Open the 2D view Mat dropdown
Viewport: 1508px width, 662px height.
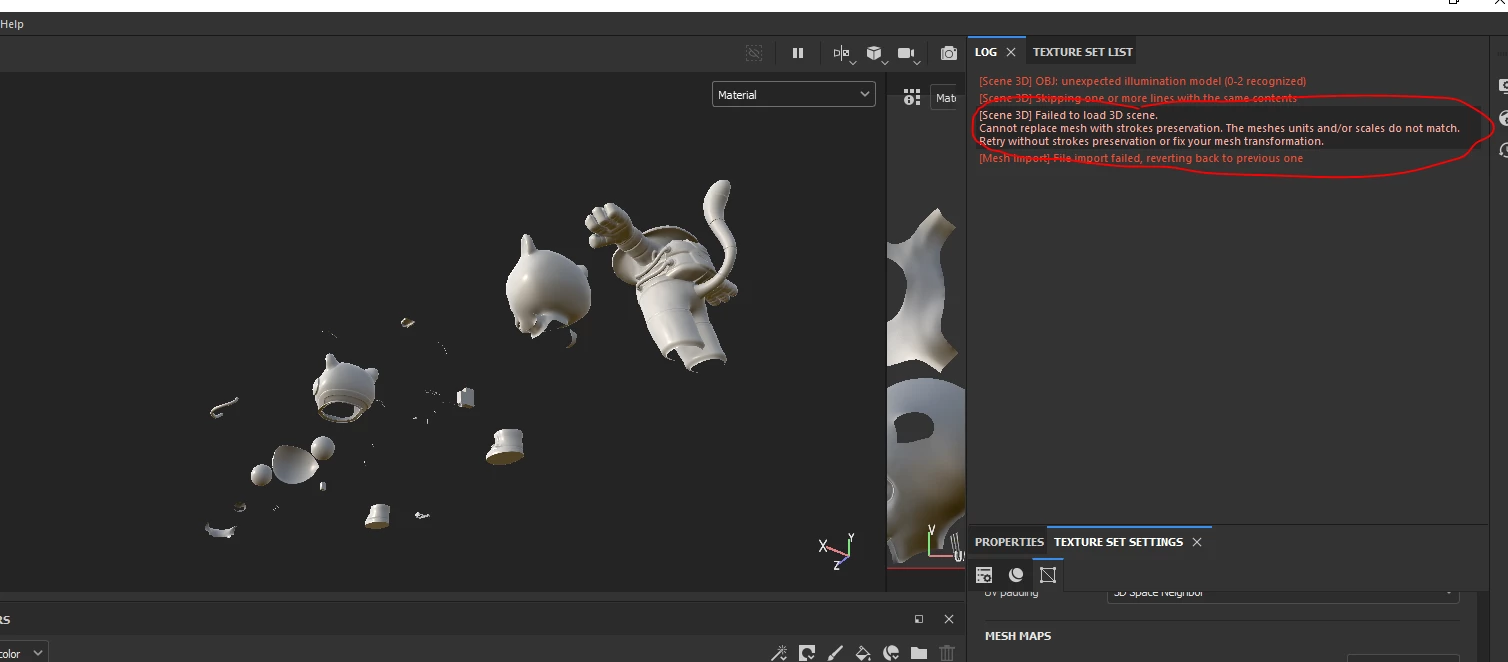pos(945,97)
